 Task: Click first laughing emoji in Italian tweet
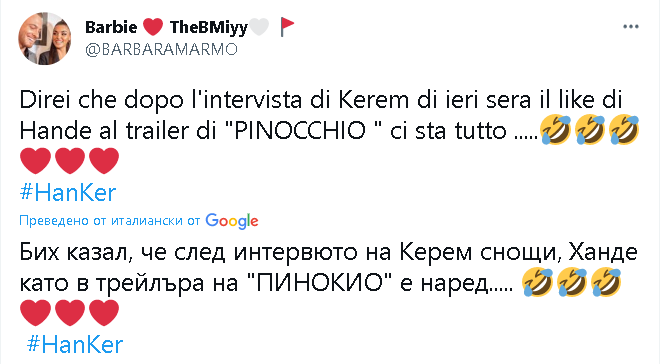click(x=556, y=130)
